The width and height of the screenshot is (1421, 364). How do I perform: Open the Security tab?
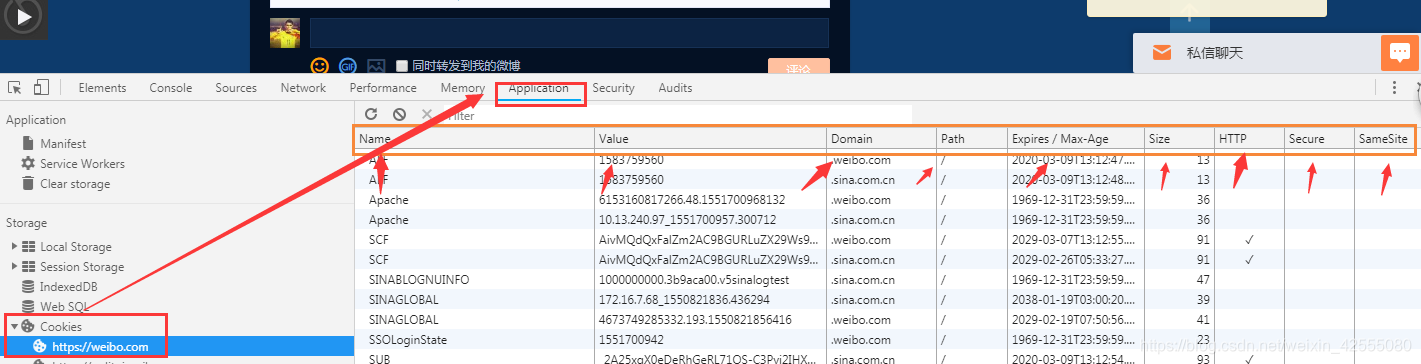[613, 88]
